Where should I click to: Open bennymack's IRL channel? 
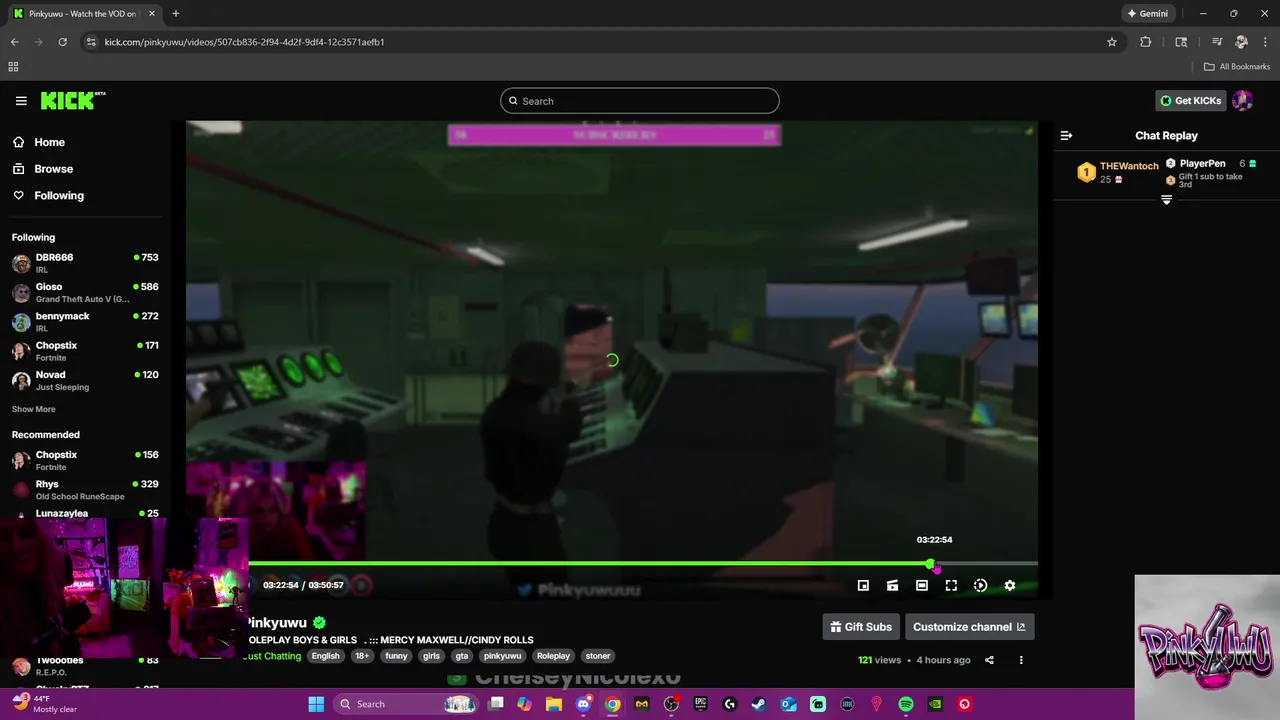[85, 321]
